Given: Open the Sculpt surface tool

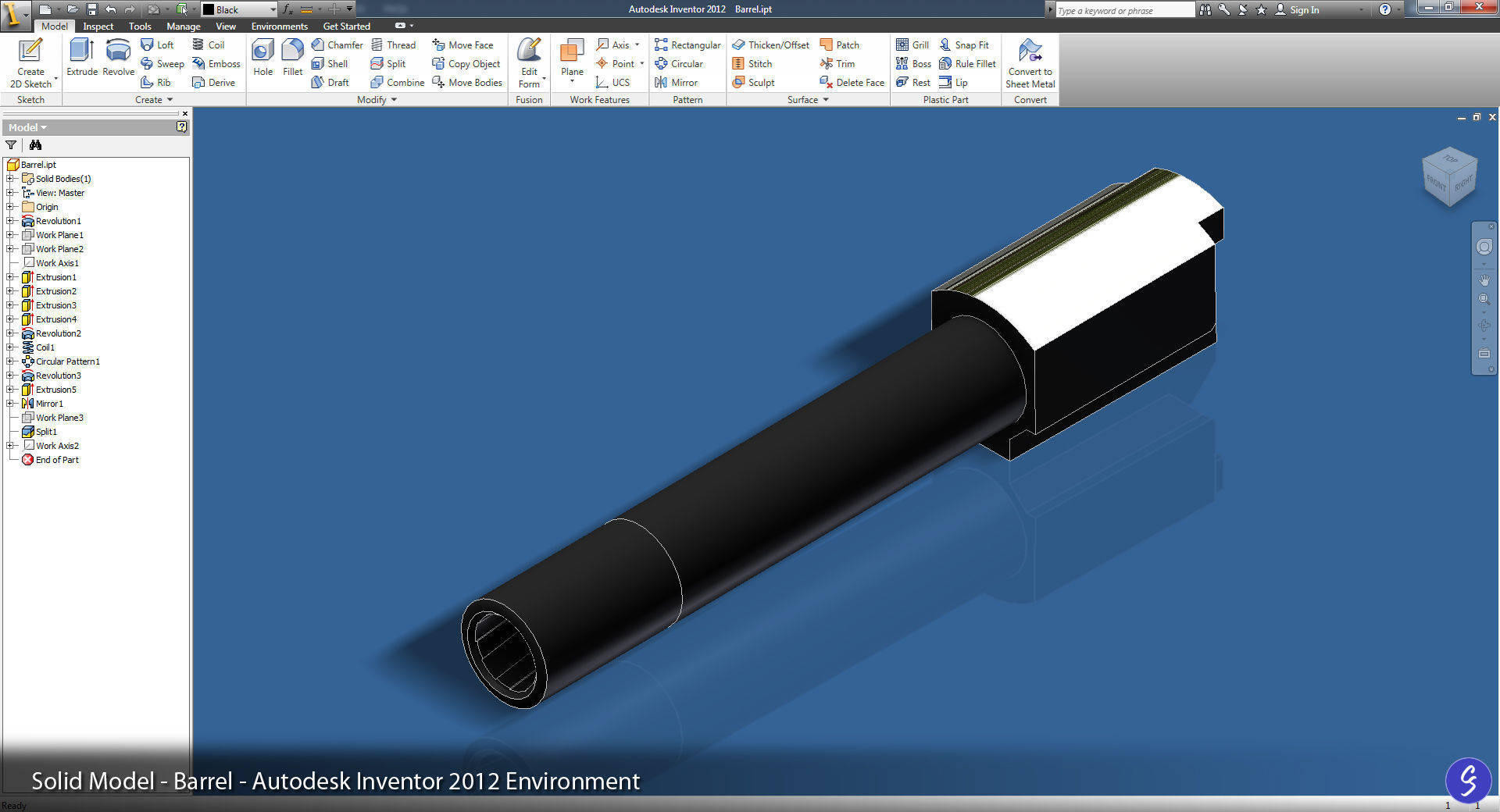Looking at the screenshot, I should (754, 83).
